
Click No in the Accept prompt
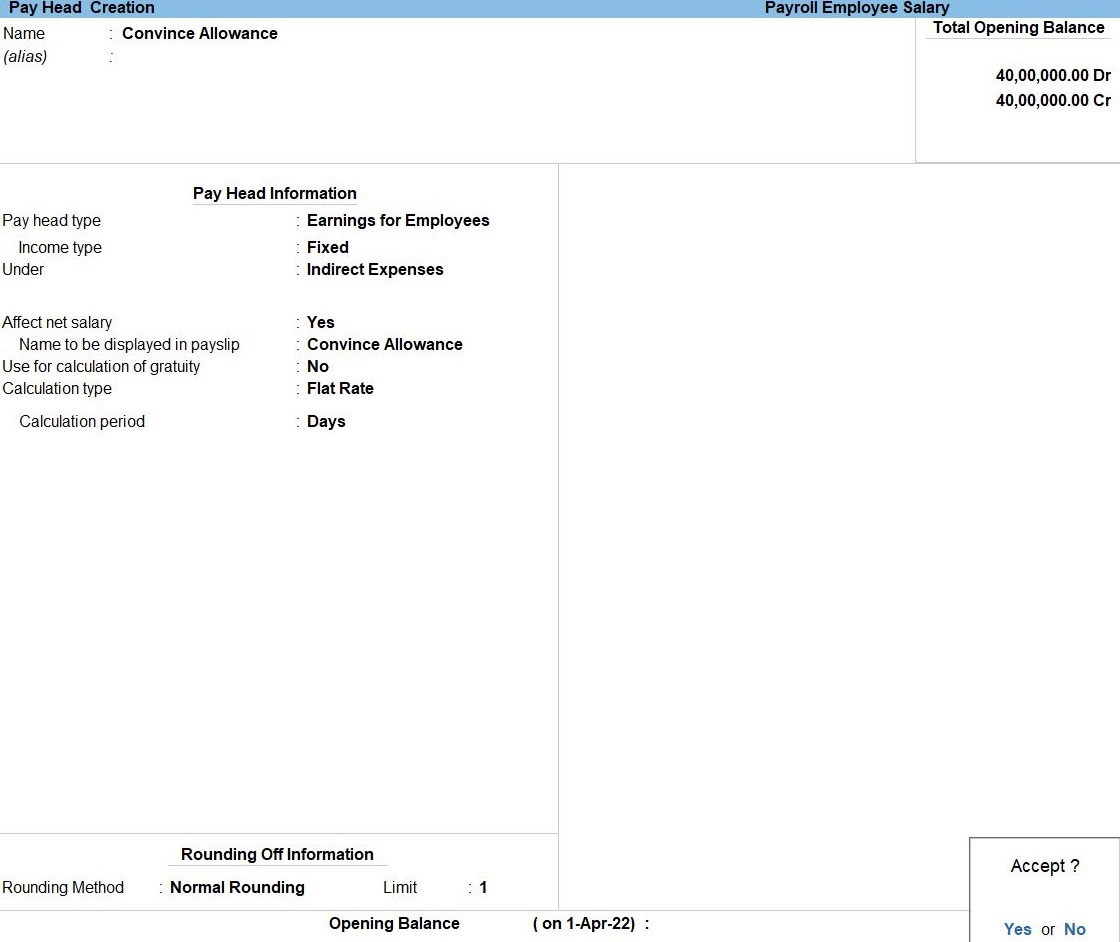coord(1075,929)
